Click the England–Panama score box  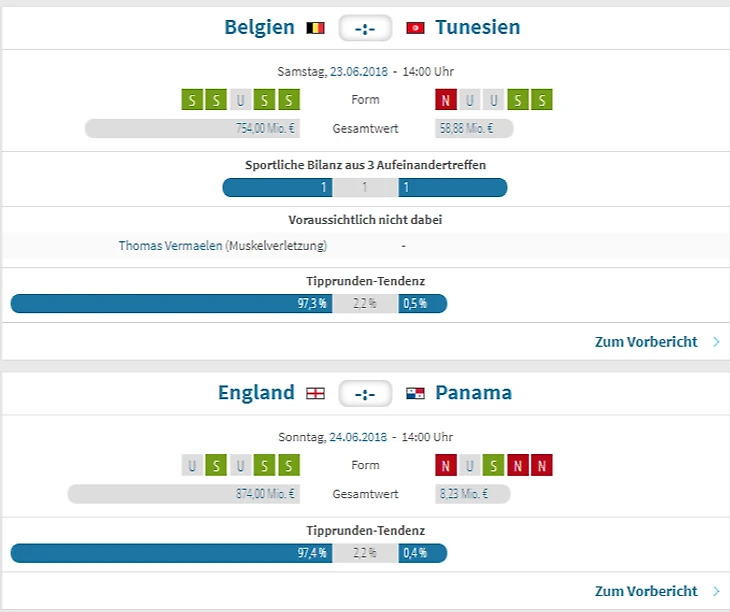tap(365, 393)
